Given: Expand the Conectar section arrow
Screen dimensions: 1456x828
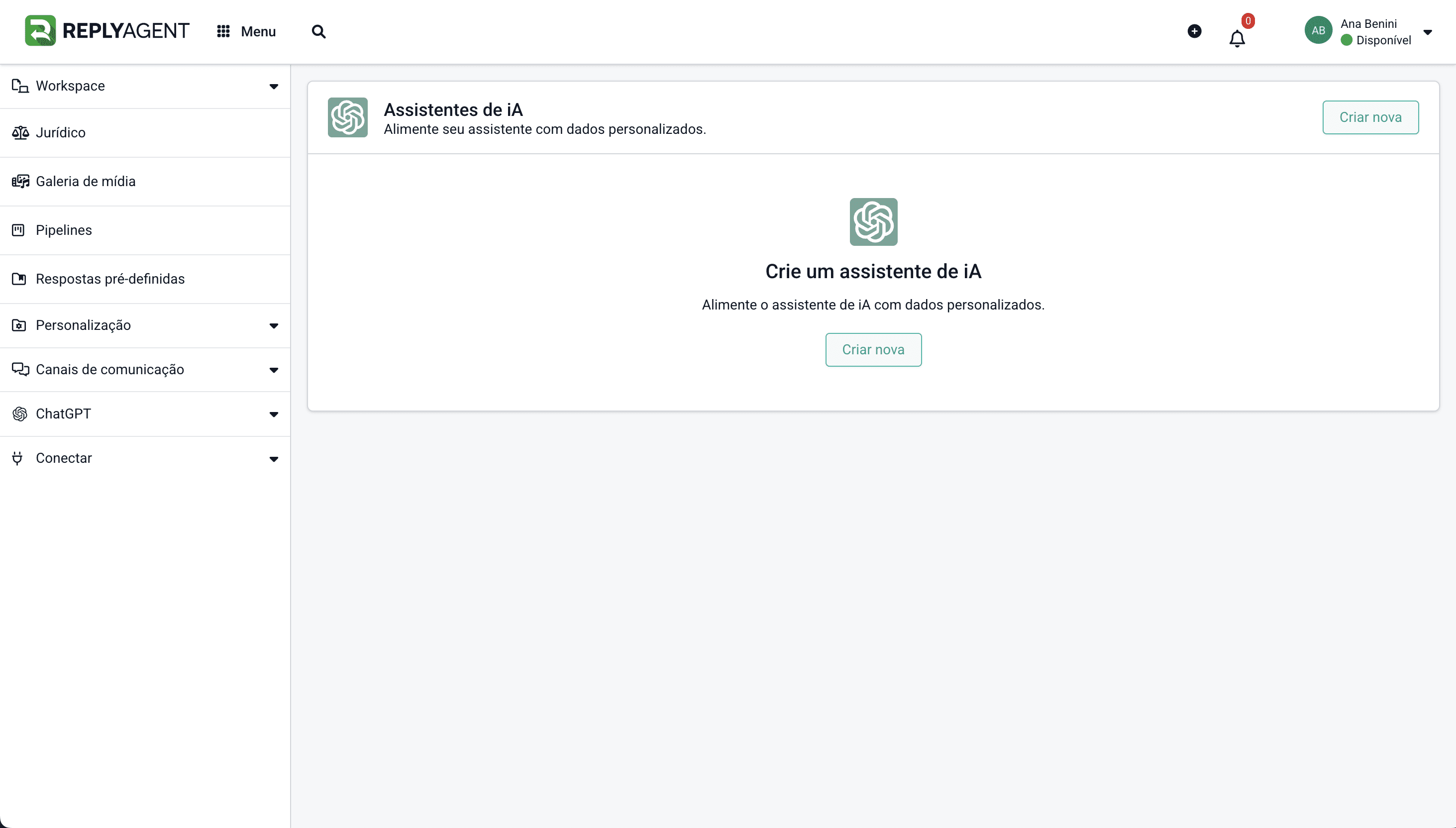Looking at the screenshot, I should (274, 459).
